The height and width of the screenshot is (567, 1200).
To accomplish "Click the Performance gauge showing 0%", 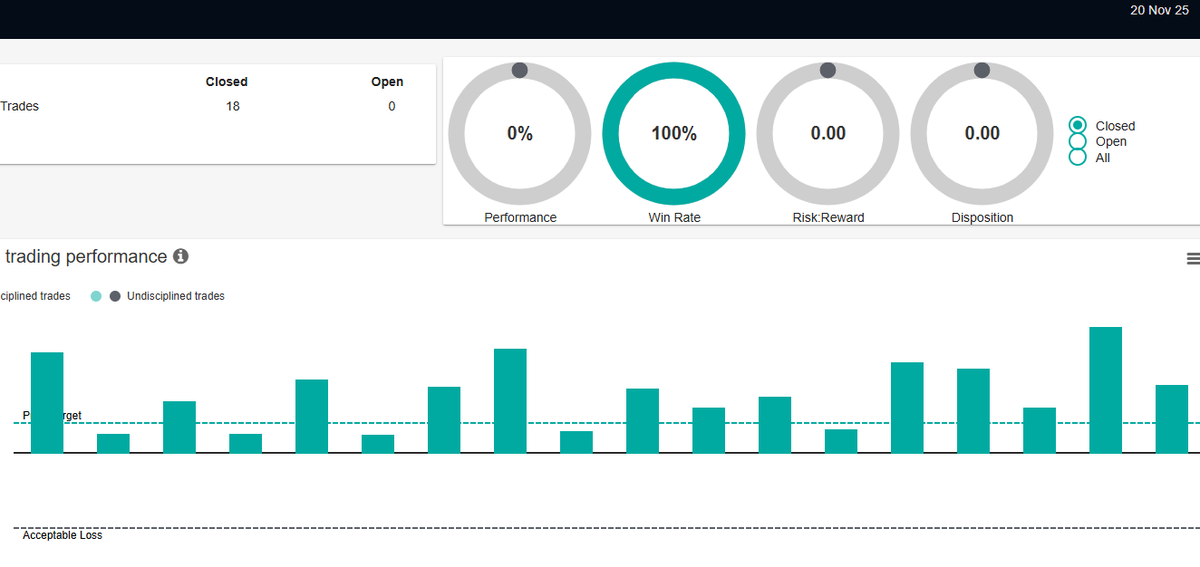I will click(x=520, y=133).
